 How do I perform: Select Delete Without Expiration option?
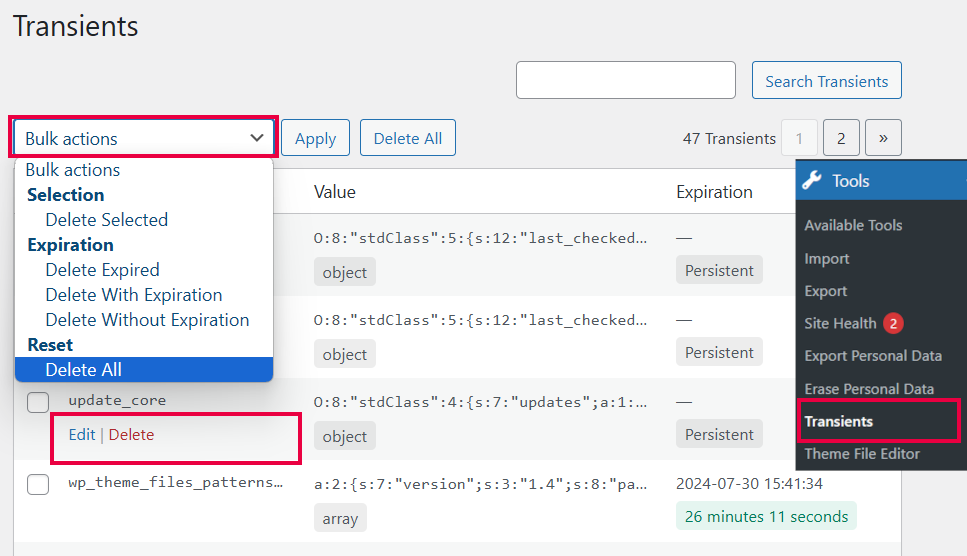click(x=147, y=320)
